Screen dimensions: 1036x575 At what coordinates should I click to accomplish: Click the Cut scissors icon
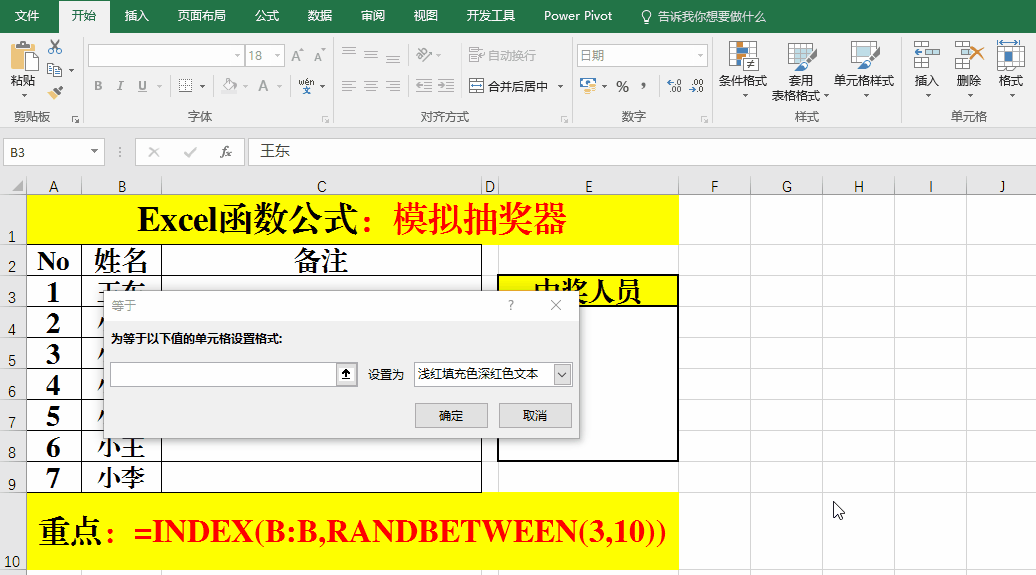click(x=55, y=47)
